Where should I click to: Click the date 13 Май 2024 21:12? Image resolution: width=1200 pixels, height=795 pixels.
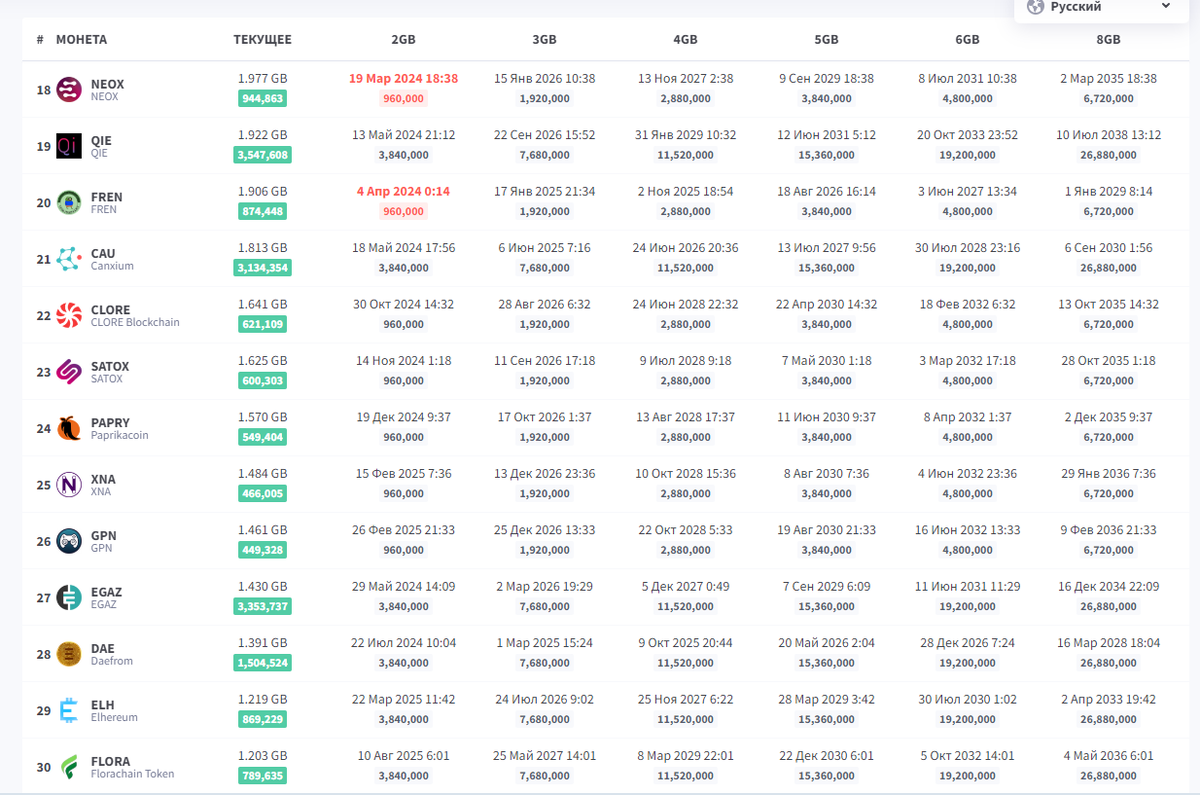[403, 135]
